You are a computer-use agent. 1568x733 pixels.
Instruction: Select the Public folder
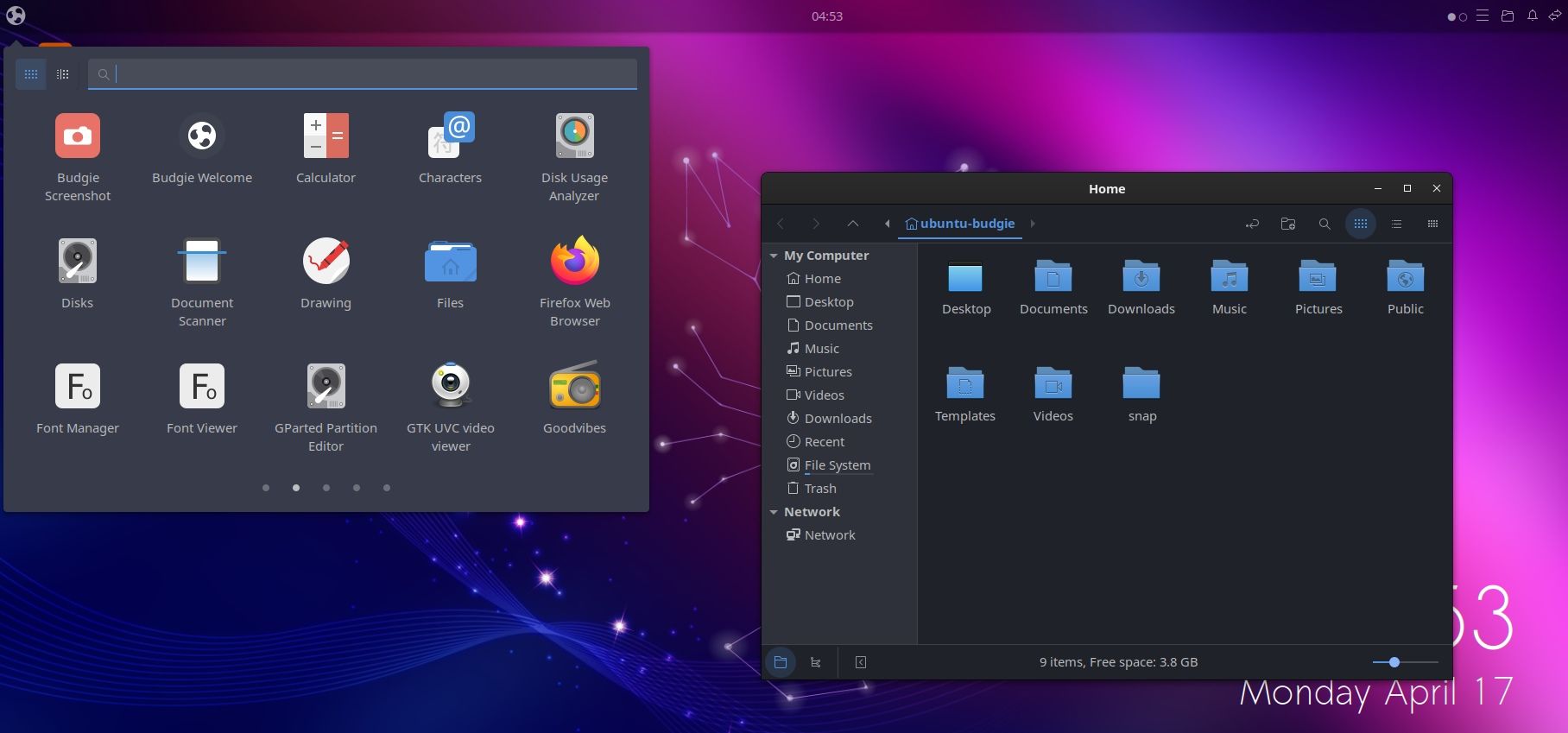[x=1406, y=287]
